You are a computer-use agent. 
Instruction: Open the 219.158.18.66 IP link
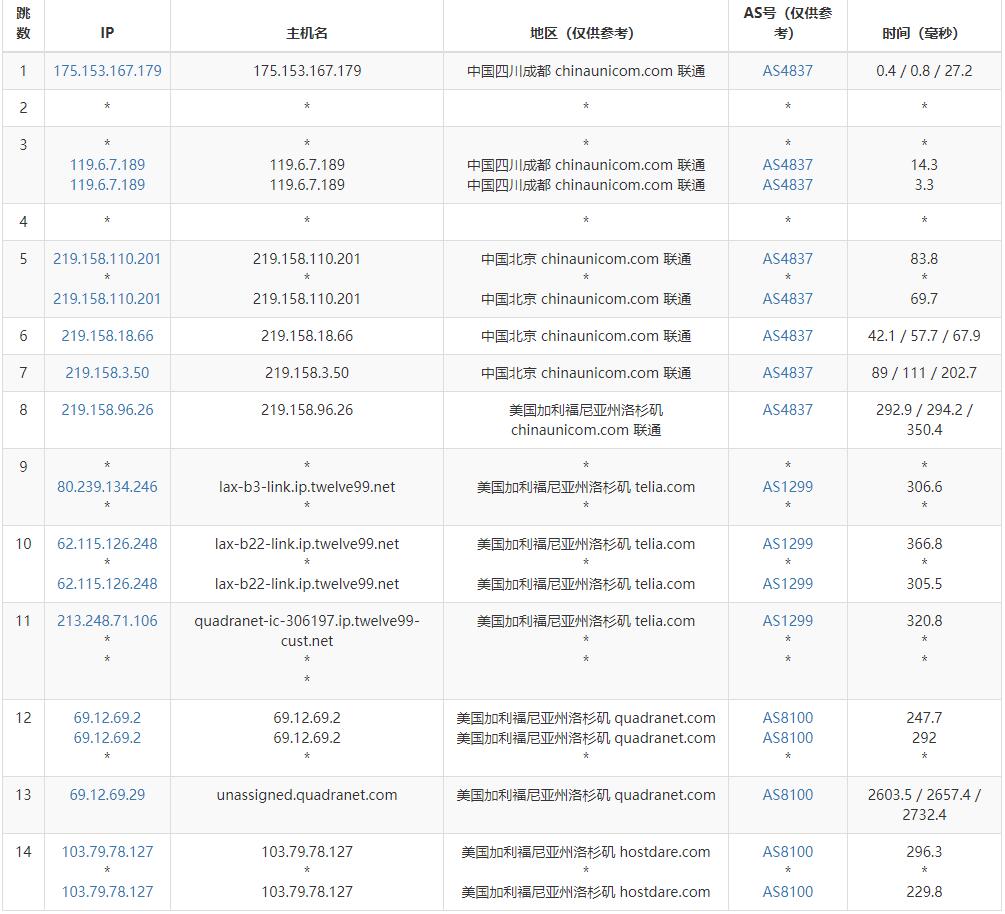[x=107, y=336]
